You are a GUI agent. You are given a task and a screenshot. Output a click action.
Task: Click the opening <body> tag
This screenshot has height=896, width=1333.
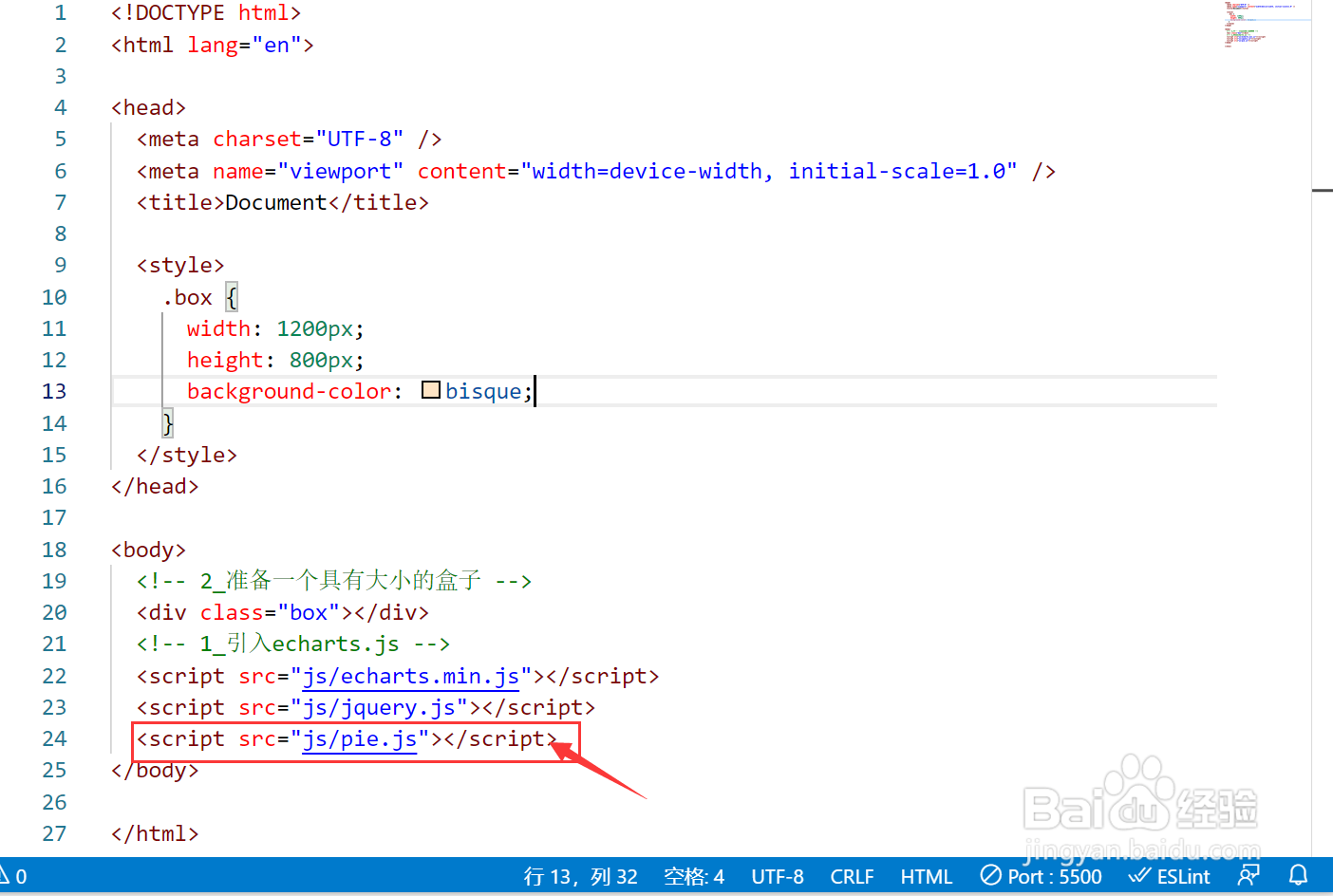point(149,550)
